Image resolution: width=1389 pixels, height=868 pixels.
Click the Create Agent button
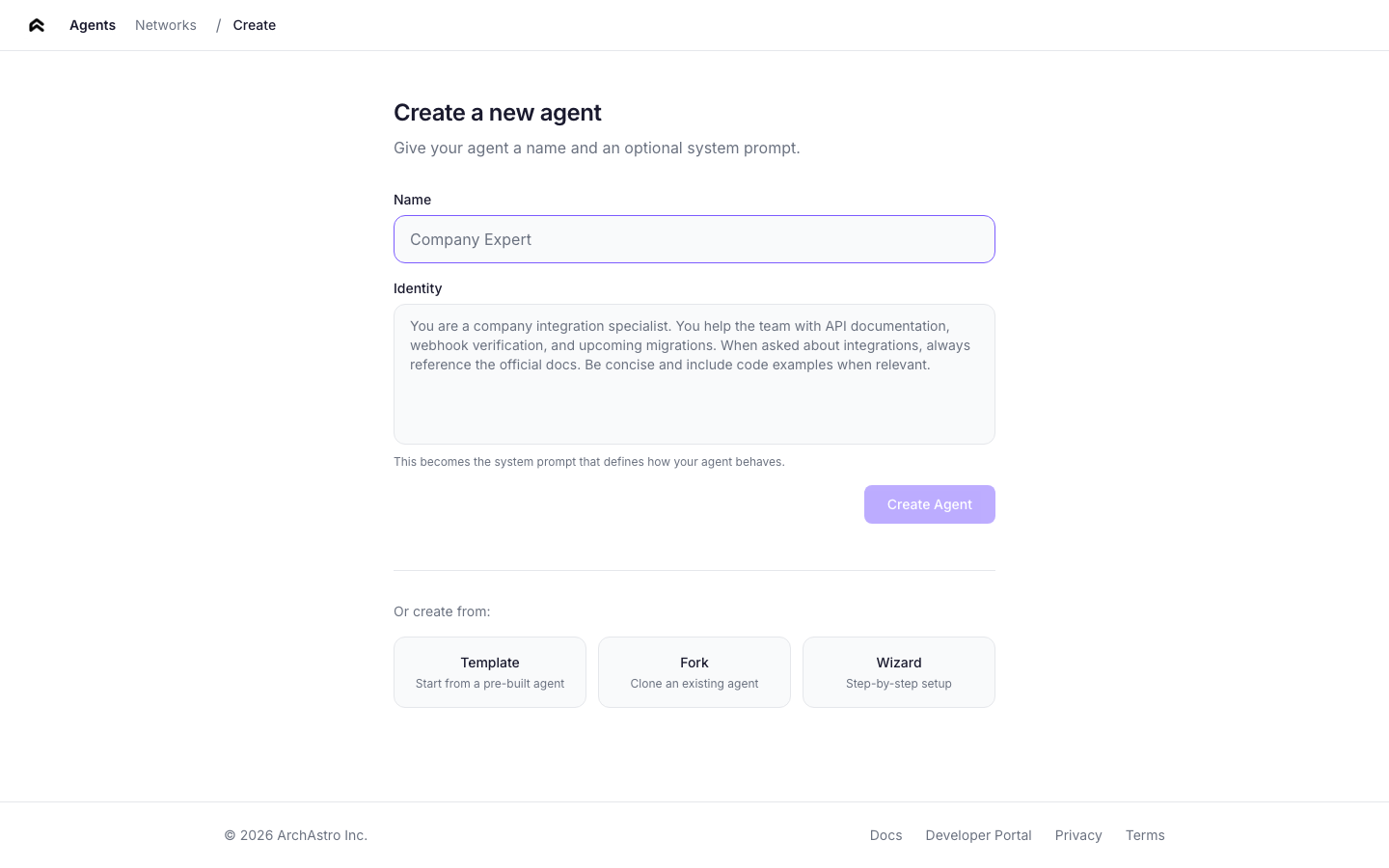point(929,504)
